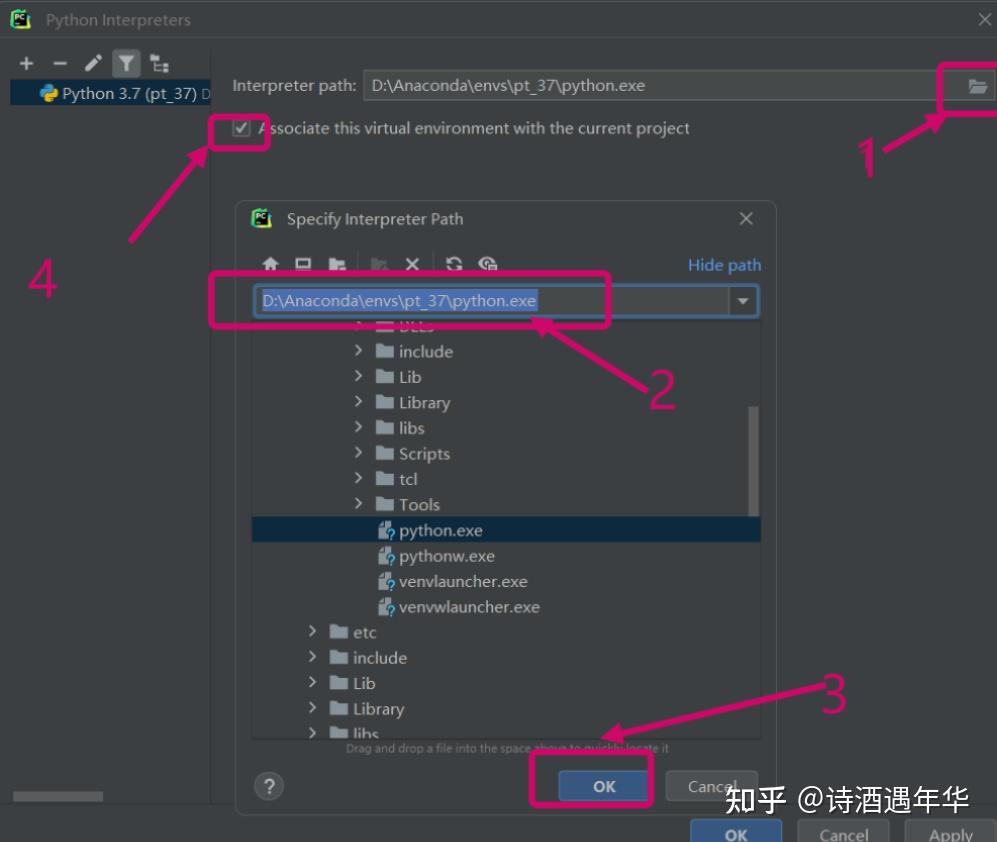Click OK in Python Interpreters window
This screenshot has height=842, width=997.
click(x=736, y=832)
